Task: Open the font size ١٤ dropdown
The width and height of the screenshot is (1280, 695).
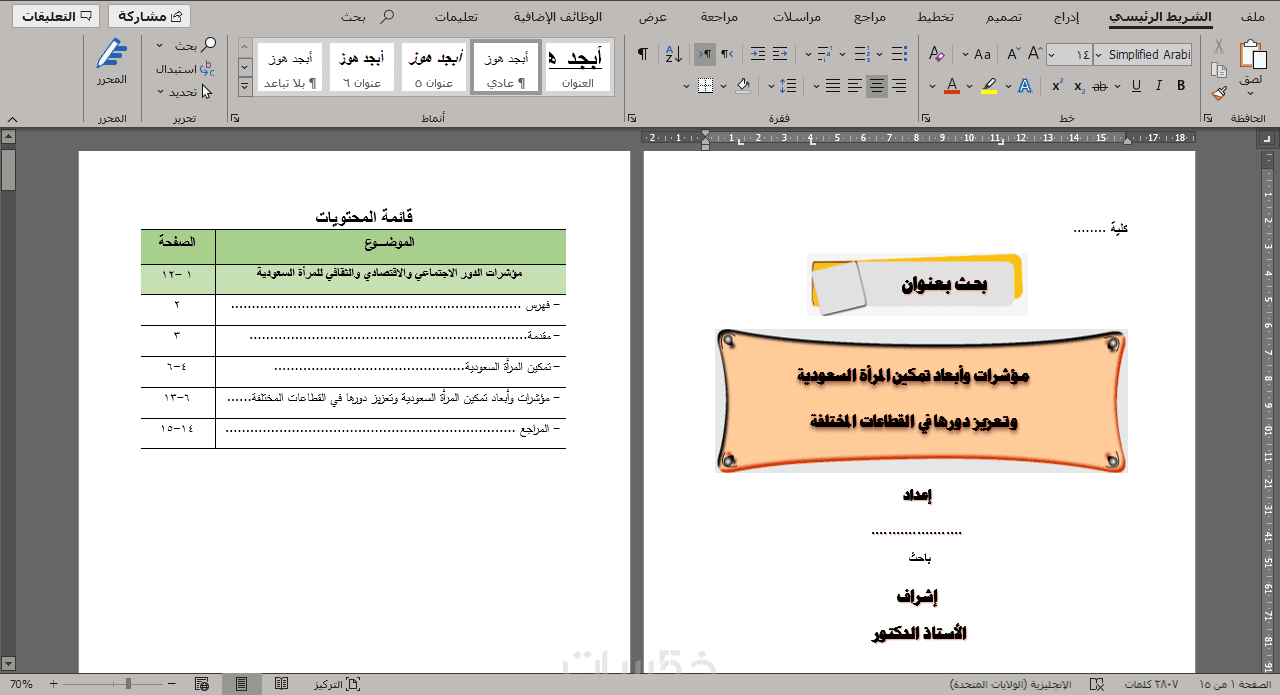Action: 1052,55
